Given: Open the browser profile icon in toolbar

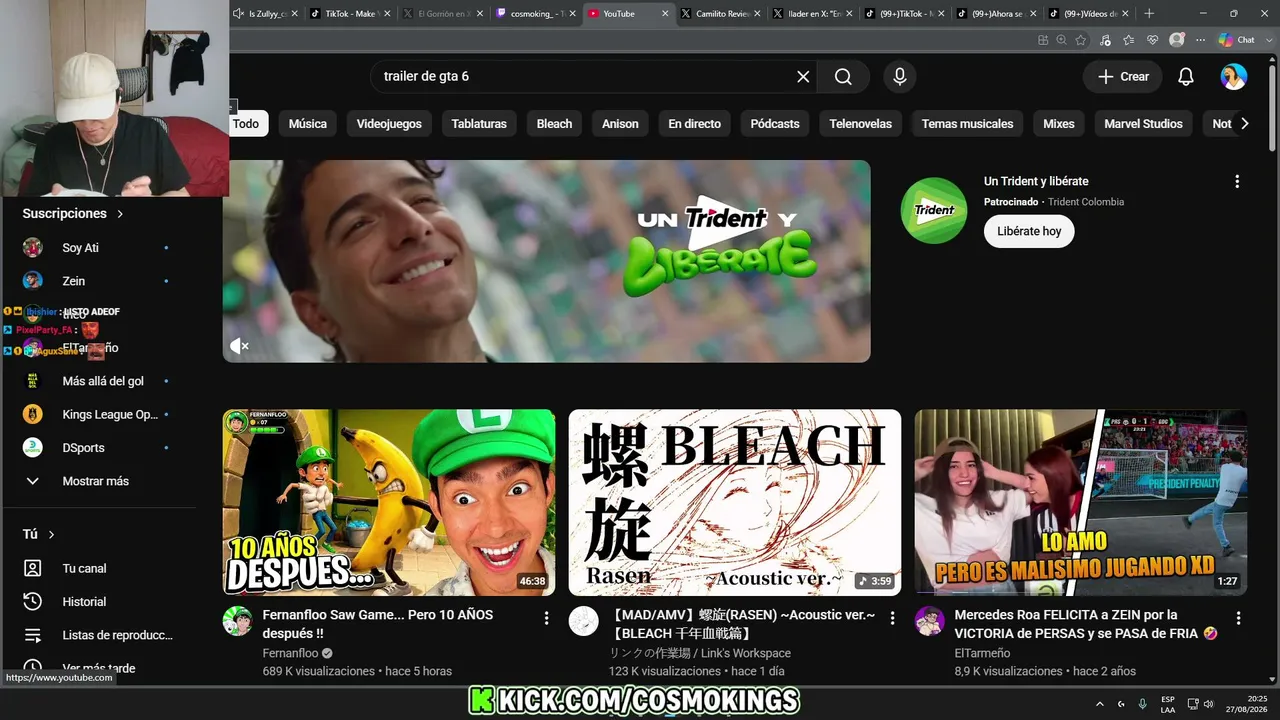Looking at the screenshot, I should coord(1177,40).
